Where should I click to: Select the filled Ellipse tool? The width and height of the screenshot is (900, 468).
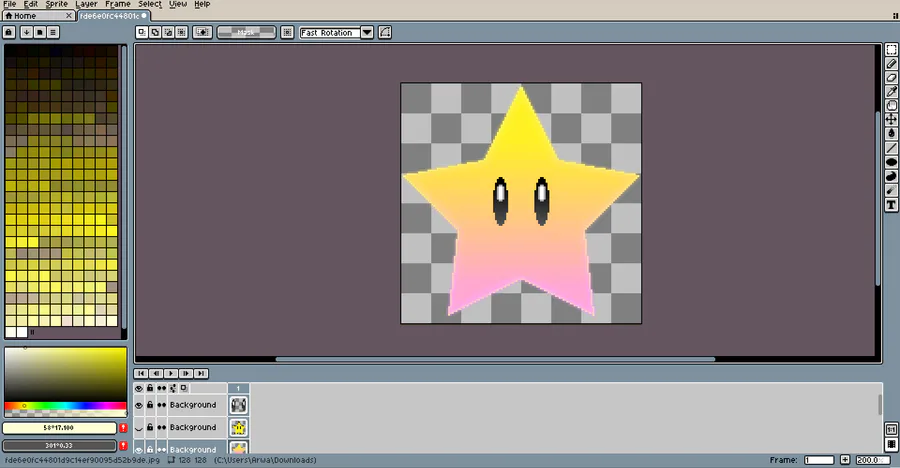[891, 162]
